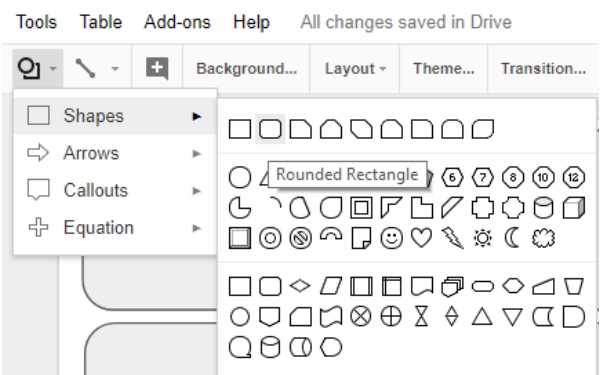The width and height of the screenshot is (600, 375).
Task: Select the smiley face shape
Action: coord(391,238)
